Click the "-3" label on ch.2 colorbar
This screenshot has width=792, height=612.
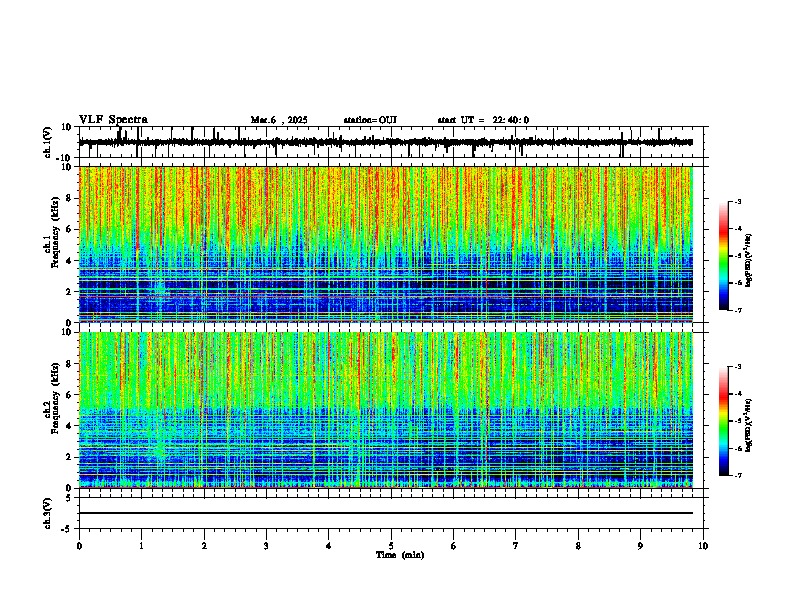point(738,367)
